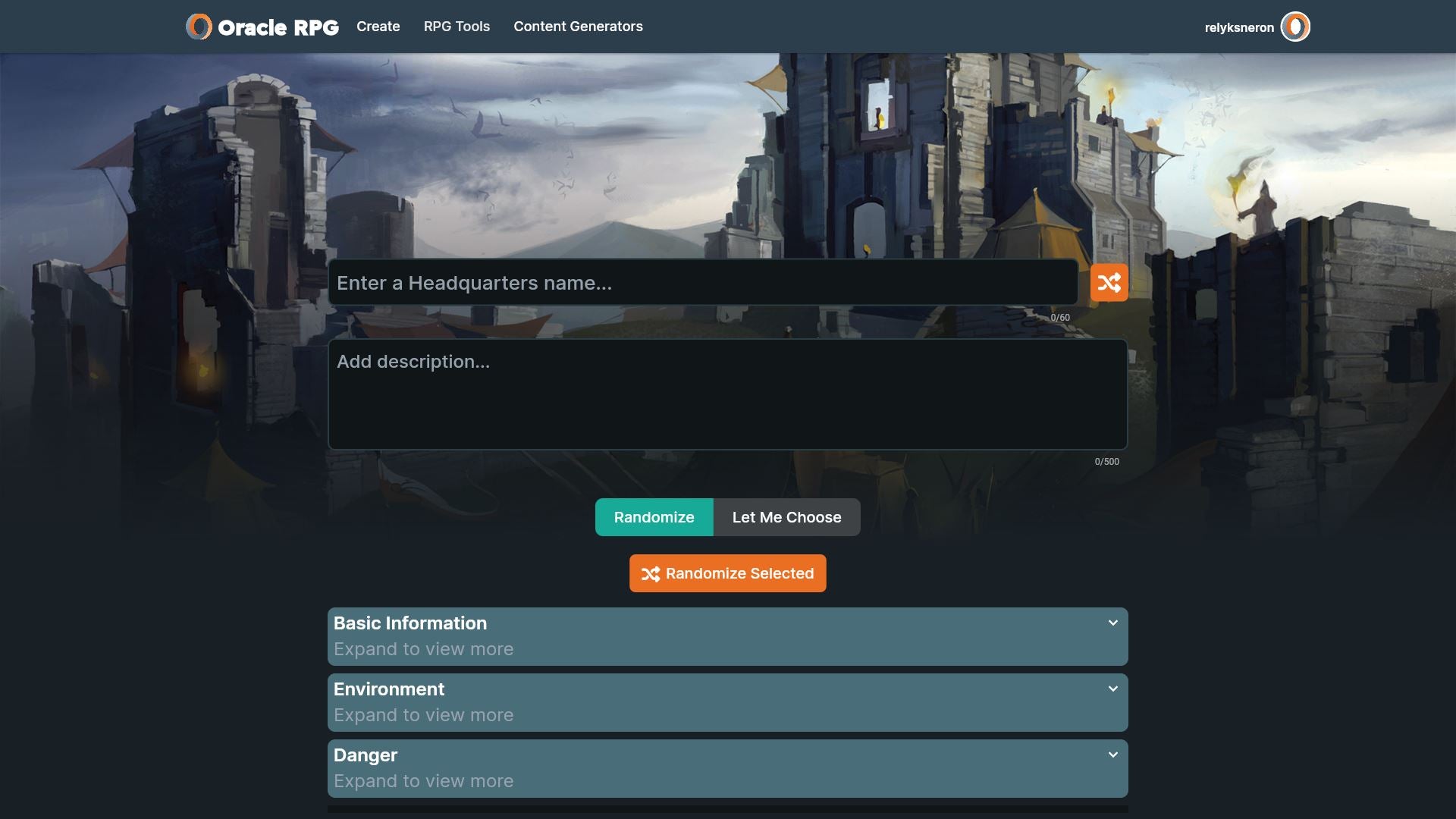The width and height of the screenshot is (1456, 819).
Task: Click the Environment panel title
Action: coord(389,689)
